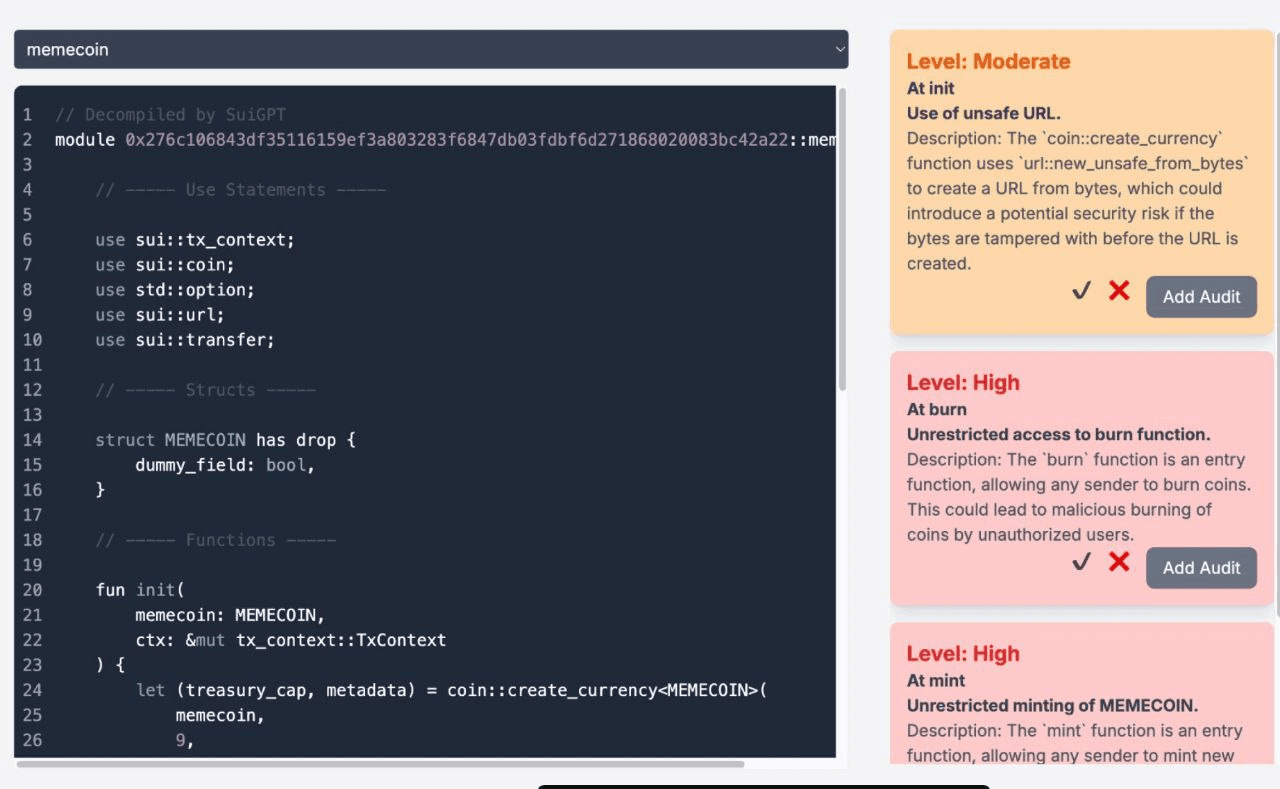
Task: Click the "memecoin: MEMECOIN," parameter line
Action: [x=230, y=615]
